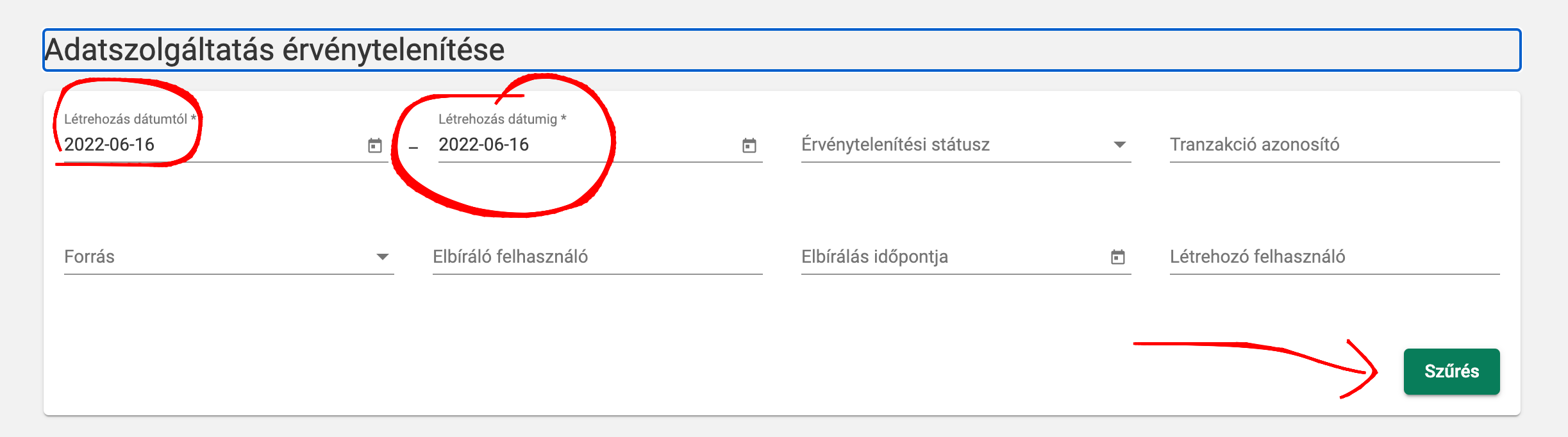1568x437 pixels.
Task: Click the Létrehozás dátumig field label
Action: tap(503, 119)
